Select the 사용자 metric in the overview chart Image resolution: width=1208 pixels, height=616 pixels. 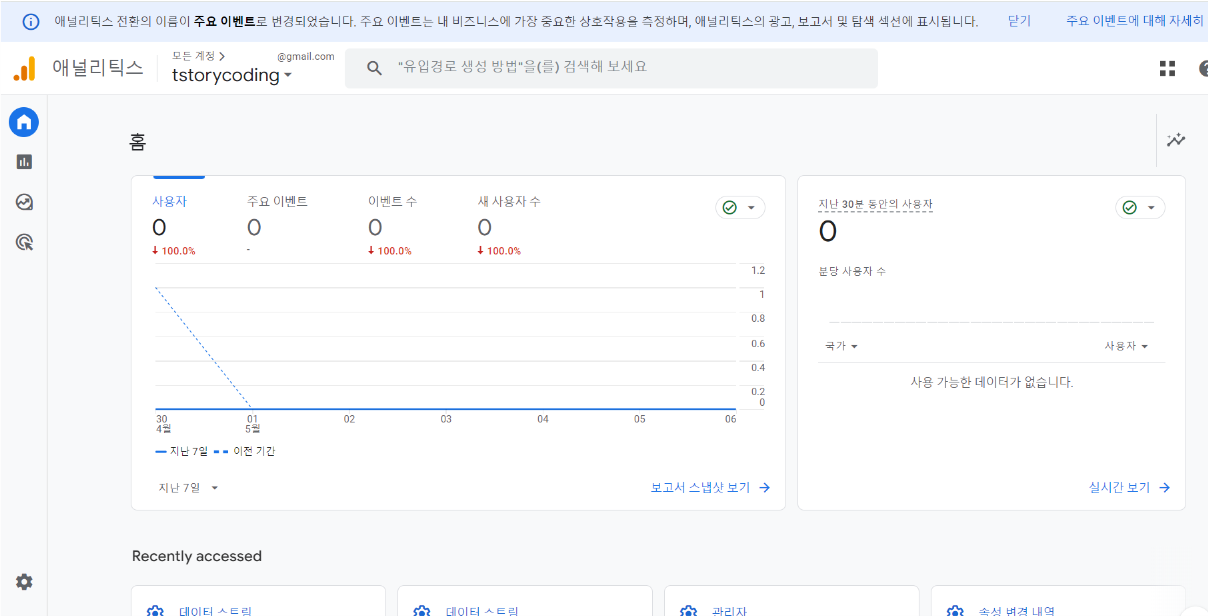pyautogui.click(x=170, y=201)
